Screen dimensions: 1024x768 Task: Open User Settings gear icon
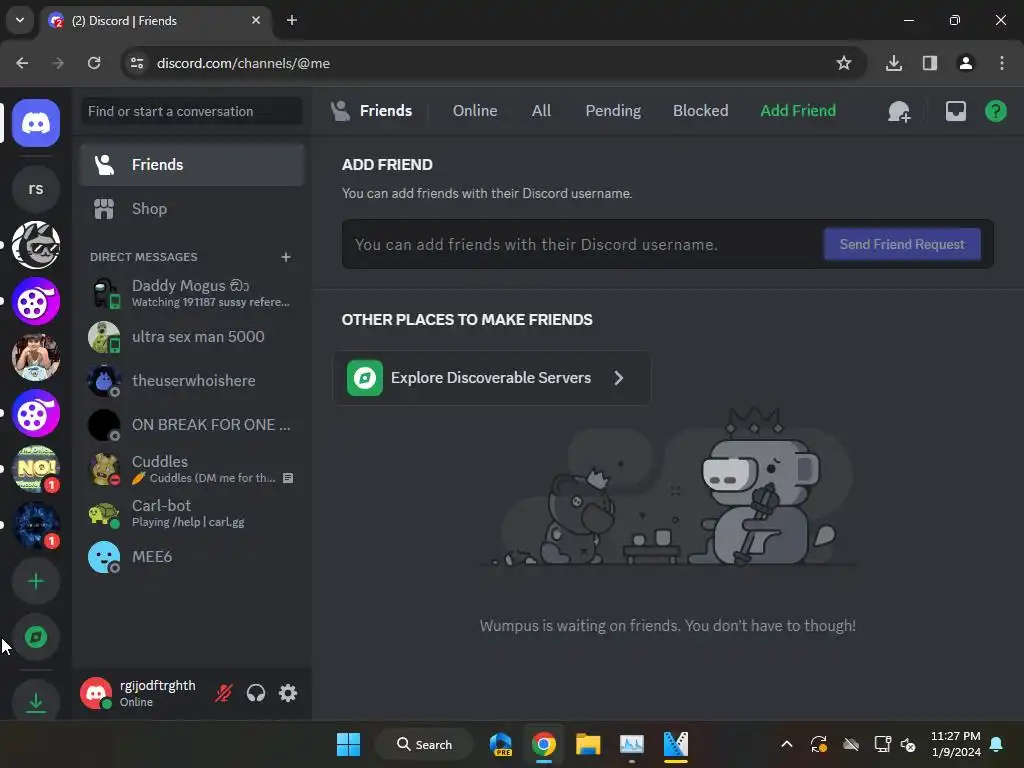point(288,693)
